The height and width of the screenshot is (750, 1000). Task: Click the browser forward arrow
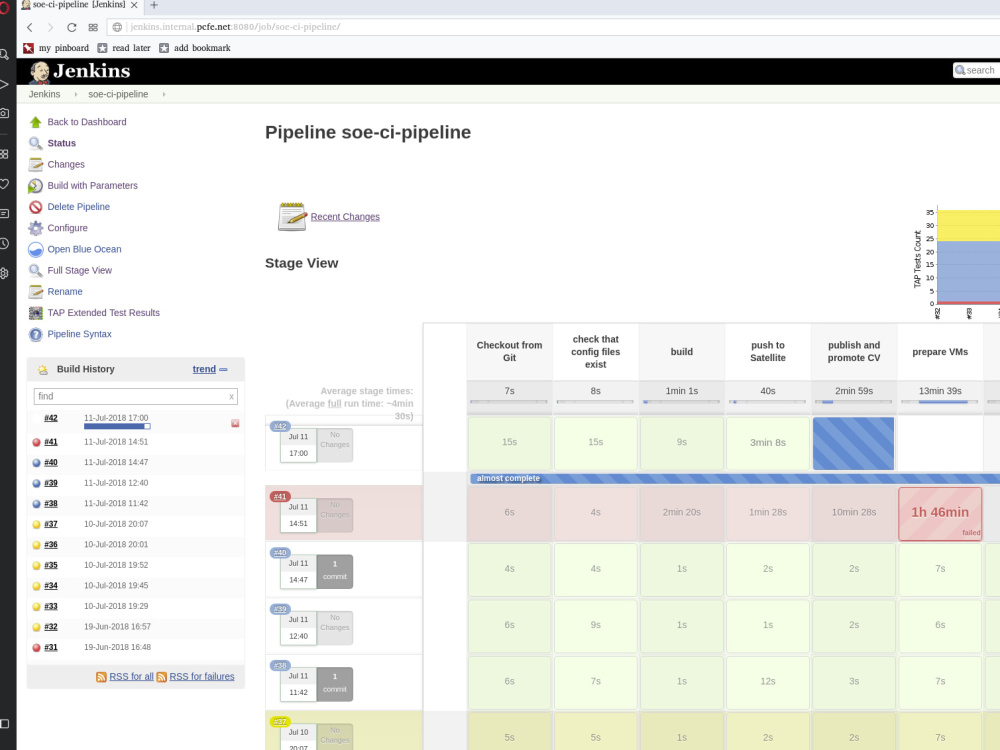click(50, 27)
